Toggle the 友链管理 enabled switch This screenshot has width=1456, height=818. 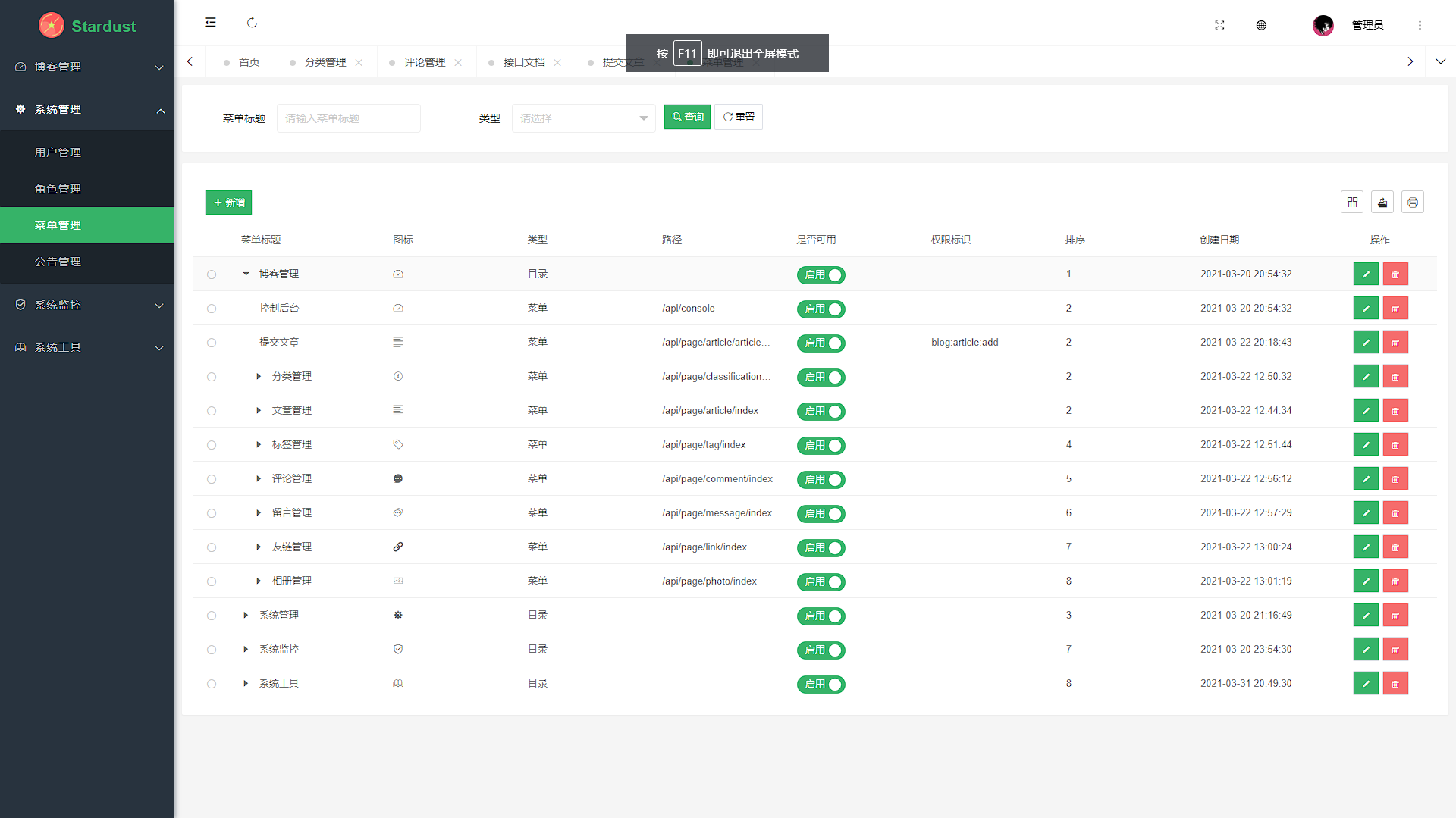821,547
